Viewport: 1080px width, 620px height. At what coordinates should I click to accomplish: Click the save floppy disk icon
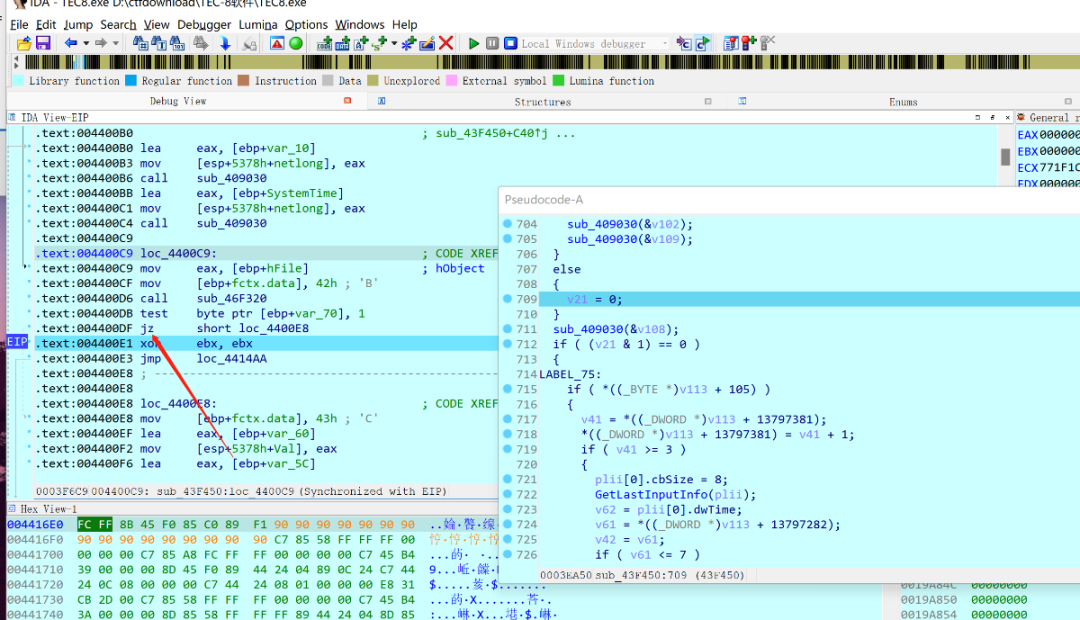pyautogui.click(x=43, y=43)
